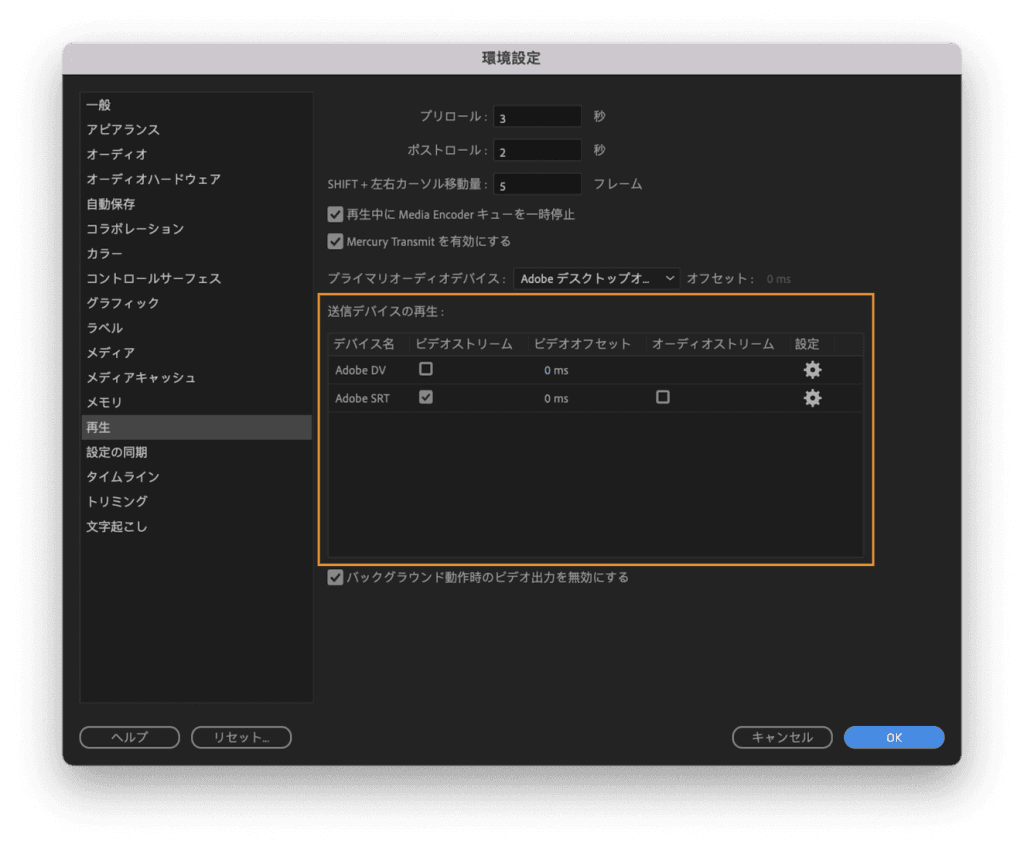Click the ヘルプ button

[x=129, y=737]
